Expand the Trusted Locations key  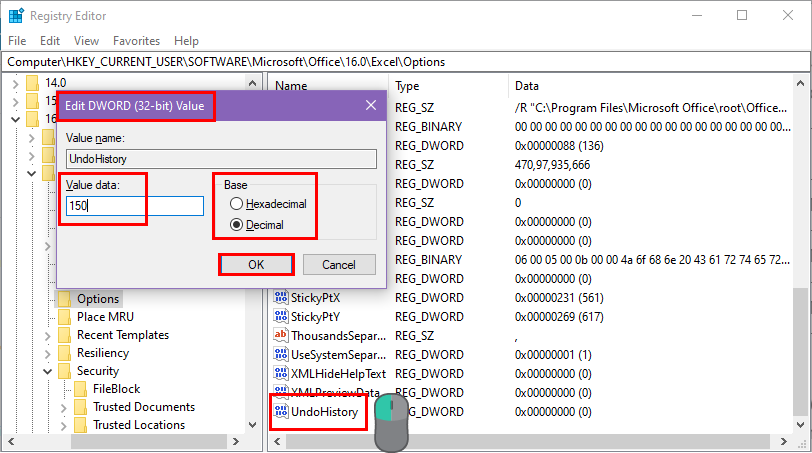(x=63, y=426)
